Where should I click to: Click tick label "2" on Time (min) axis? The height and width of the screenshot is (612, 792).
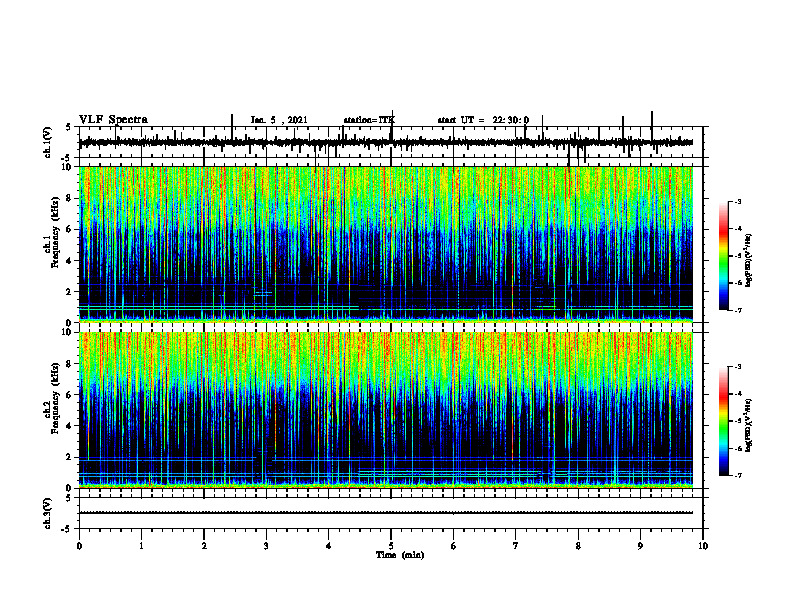204,546
